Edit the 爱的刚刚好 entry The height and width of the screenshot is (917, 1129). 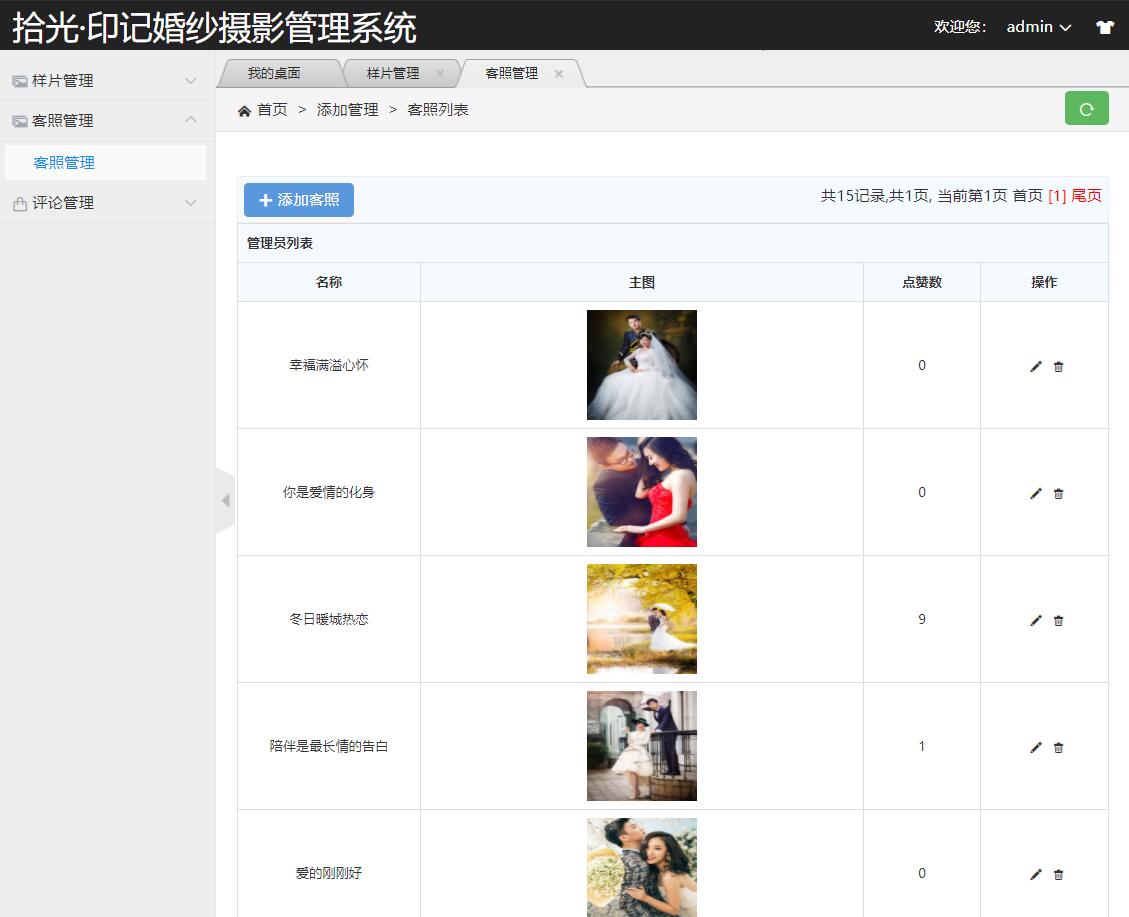coord(1035,873)
